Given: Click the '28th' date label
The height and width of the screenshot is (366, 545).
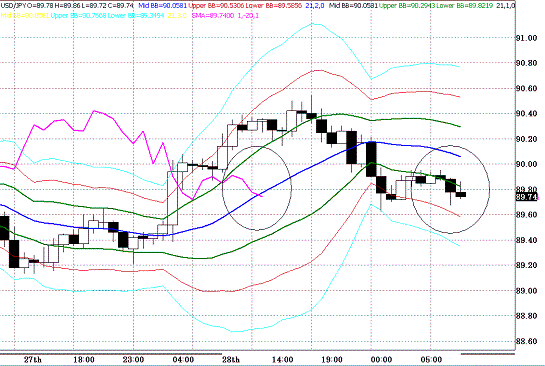Looking at the screenshot, I should pos(231,359).
